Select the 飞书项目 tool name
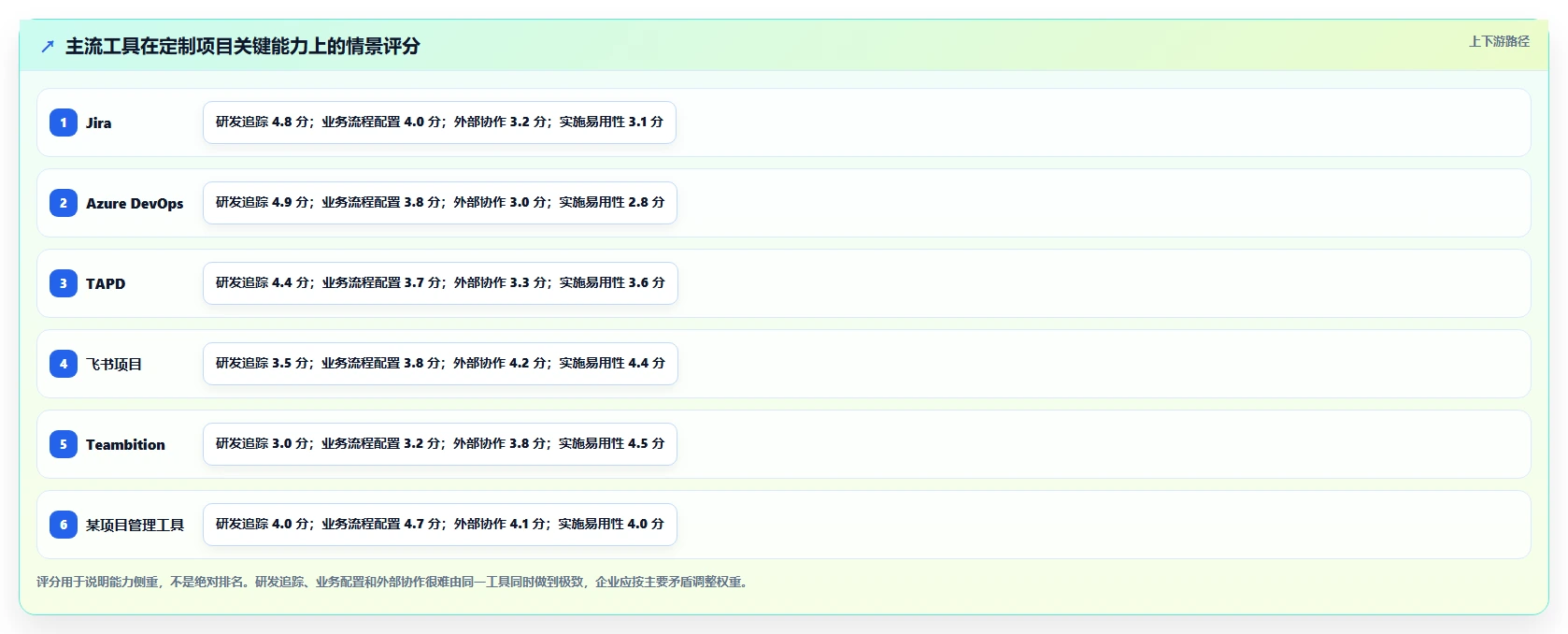1568x634 pixels. (114, 364)
